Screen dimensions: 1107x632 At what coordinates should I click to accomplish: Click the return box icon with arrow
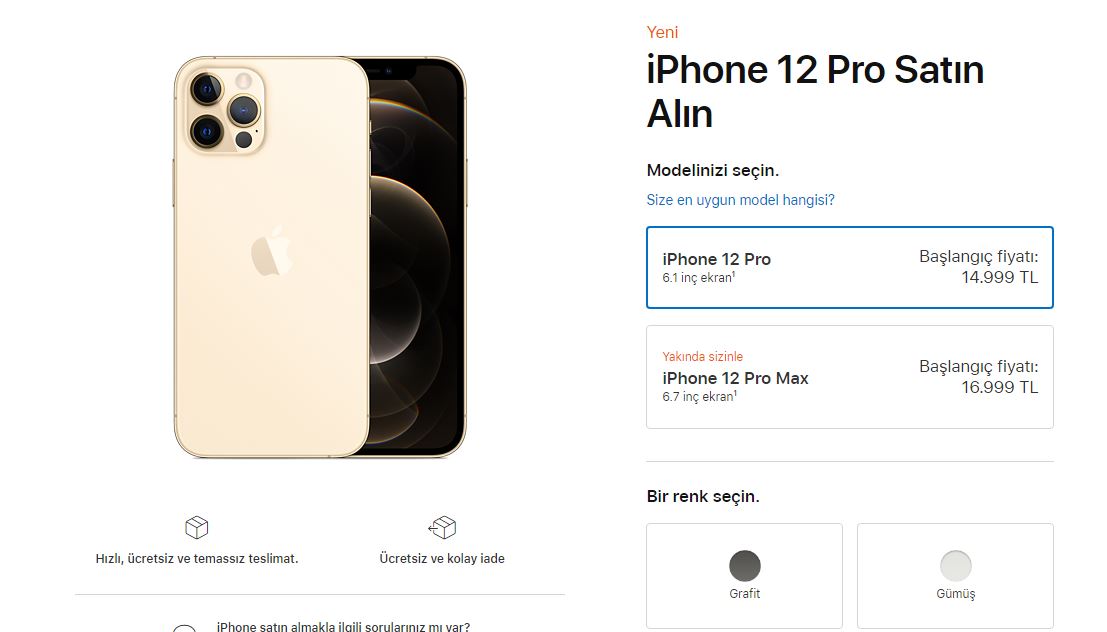442,527
